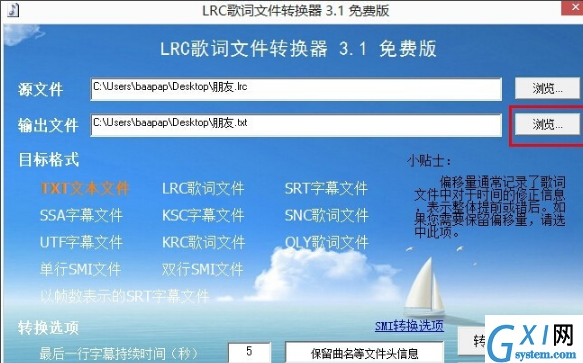Click the output file path input field
Screen dimensions: 583x363
tap(296, 125)
